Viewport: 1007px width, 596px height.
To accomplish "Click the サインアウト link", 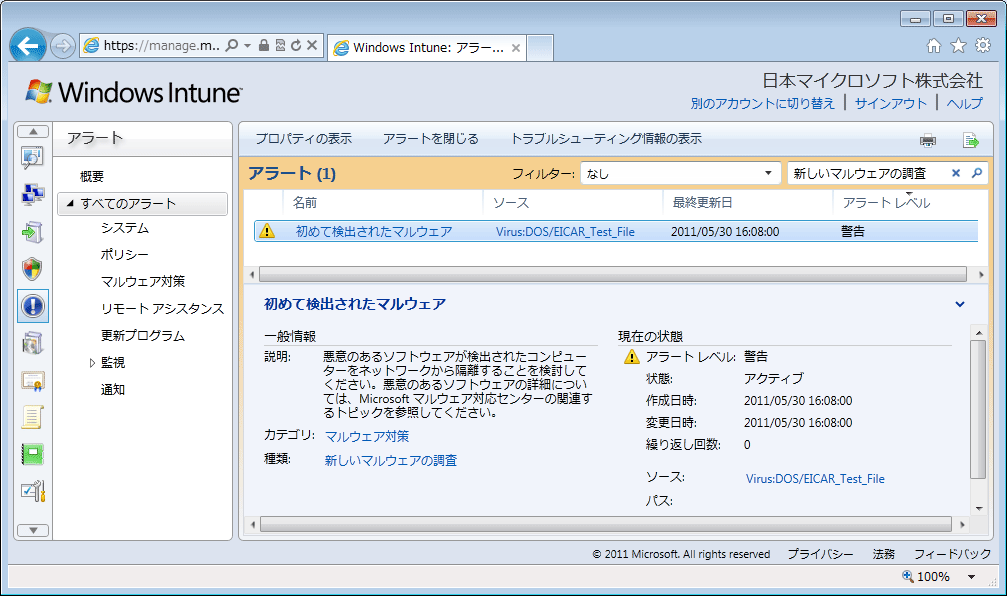I will 891,103.
